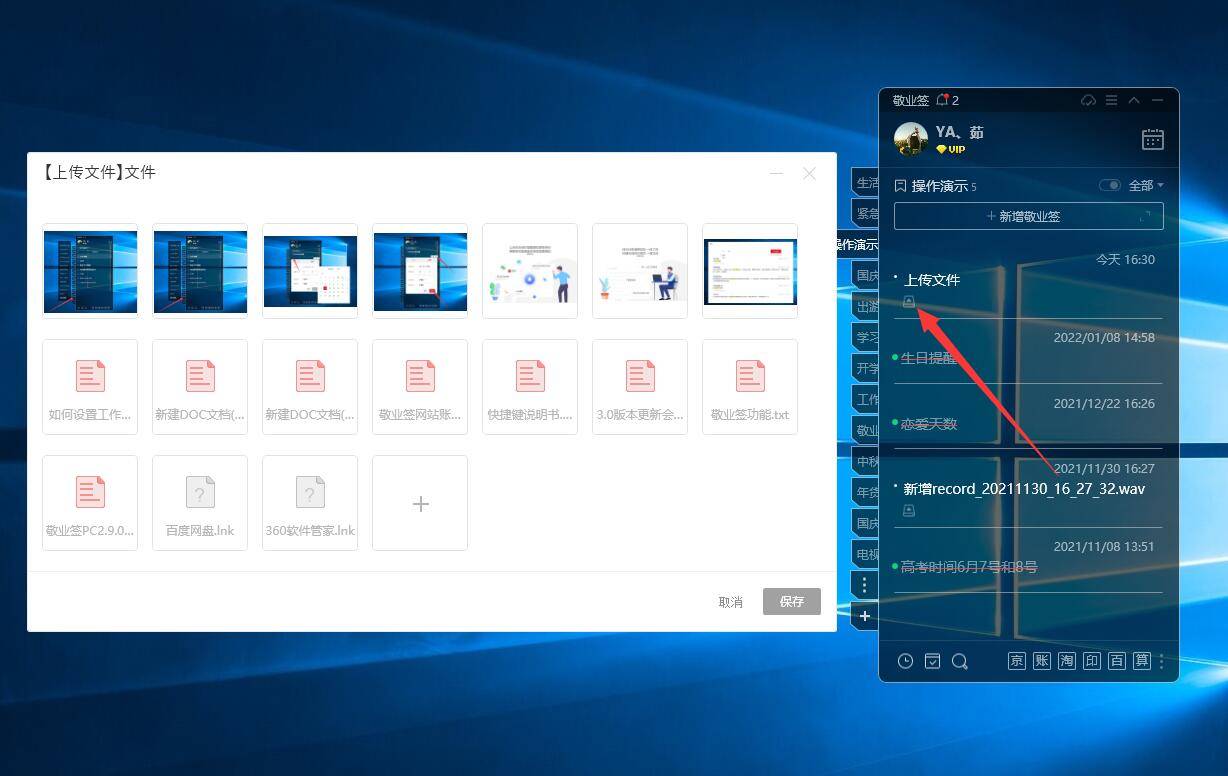Toggle the switch next to 全部
The height and width of the screenshot is (776, 1228).
[x=1110, y=185]
